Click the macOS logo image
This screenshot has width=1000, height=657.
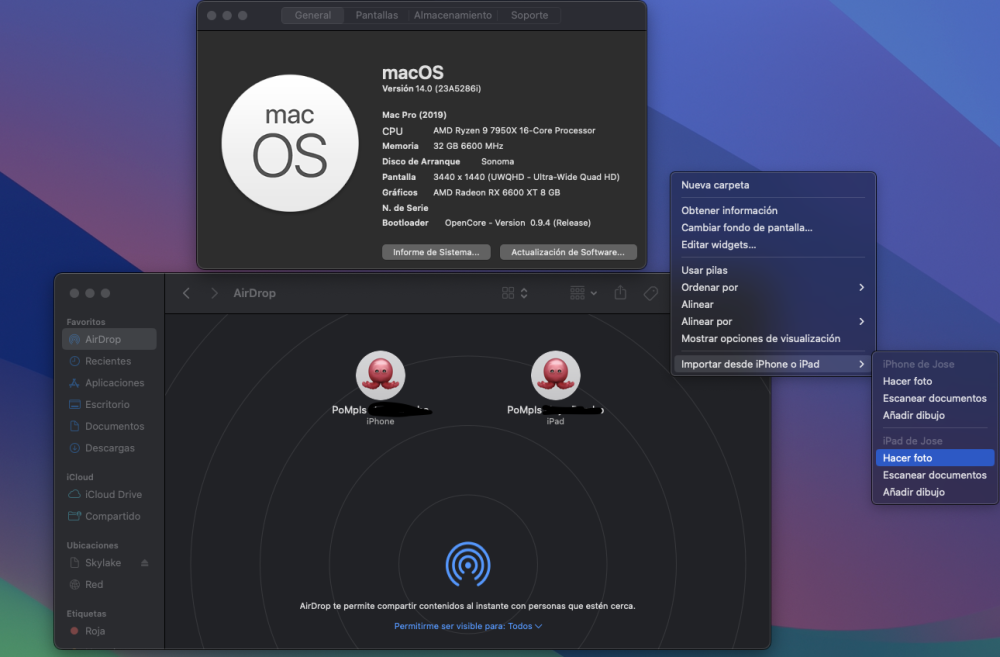click(290, 143)
